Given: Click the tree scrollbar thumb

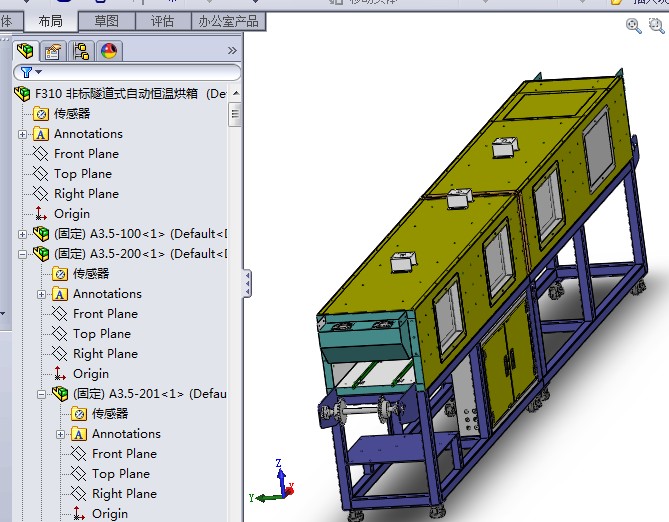Looking at the screenshot, I should coord(235,114).
